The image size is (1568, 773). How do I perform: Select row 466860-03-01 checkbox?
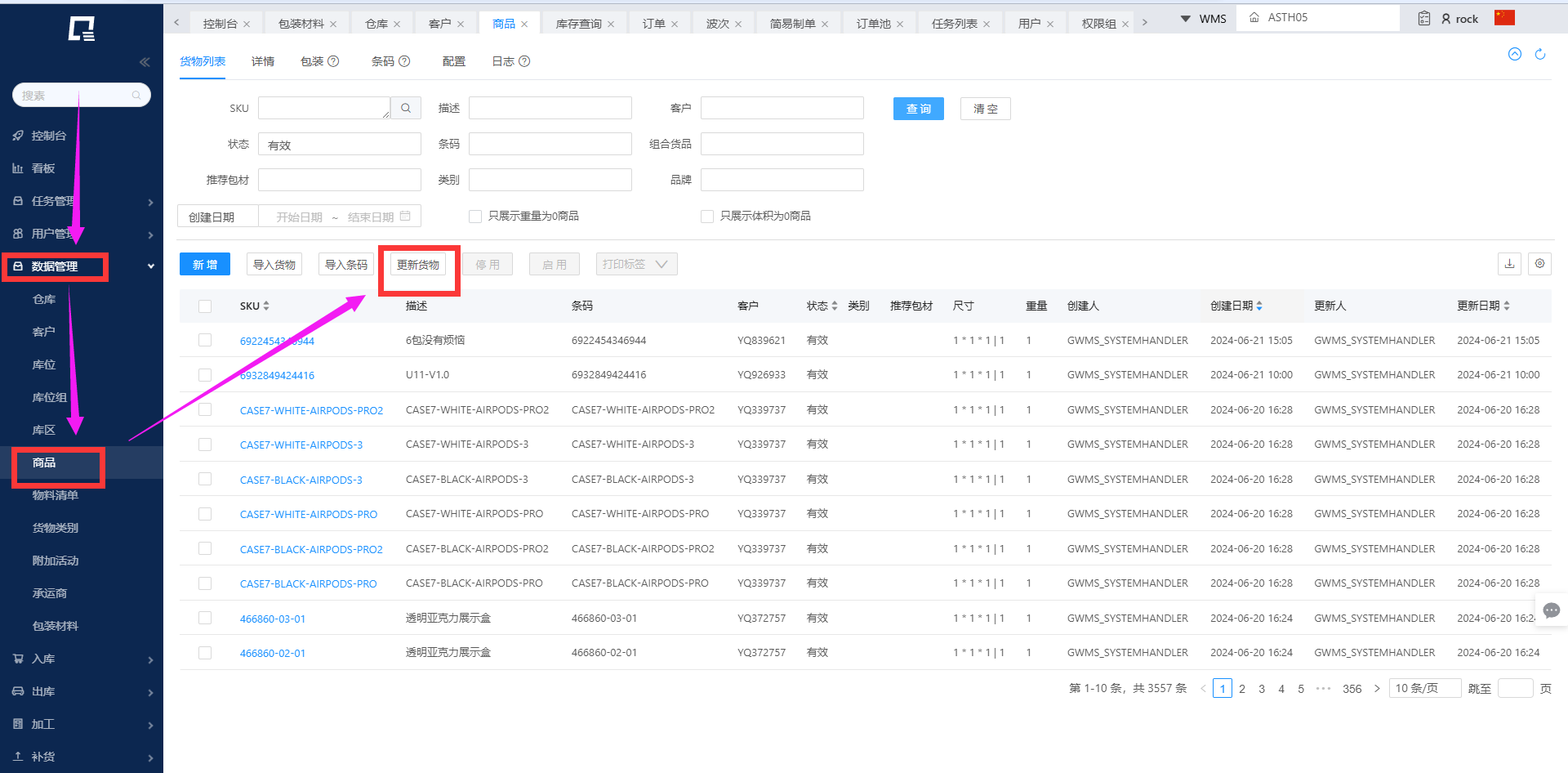tap(205, 619)
